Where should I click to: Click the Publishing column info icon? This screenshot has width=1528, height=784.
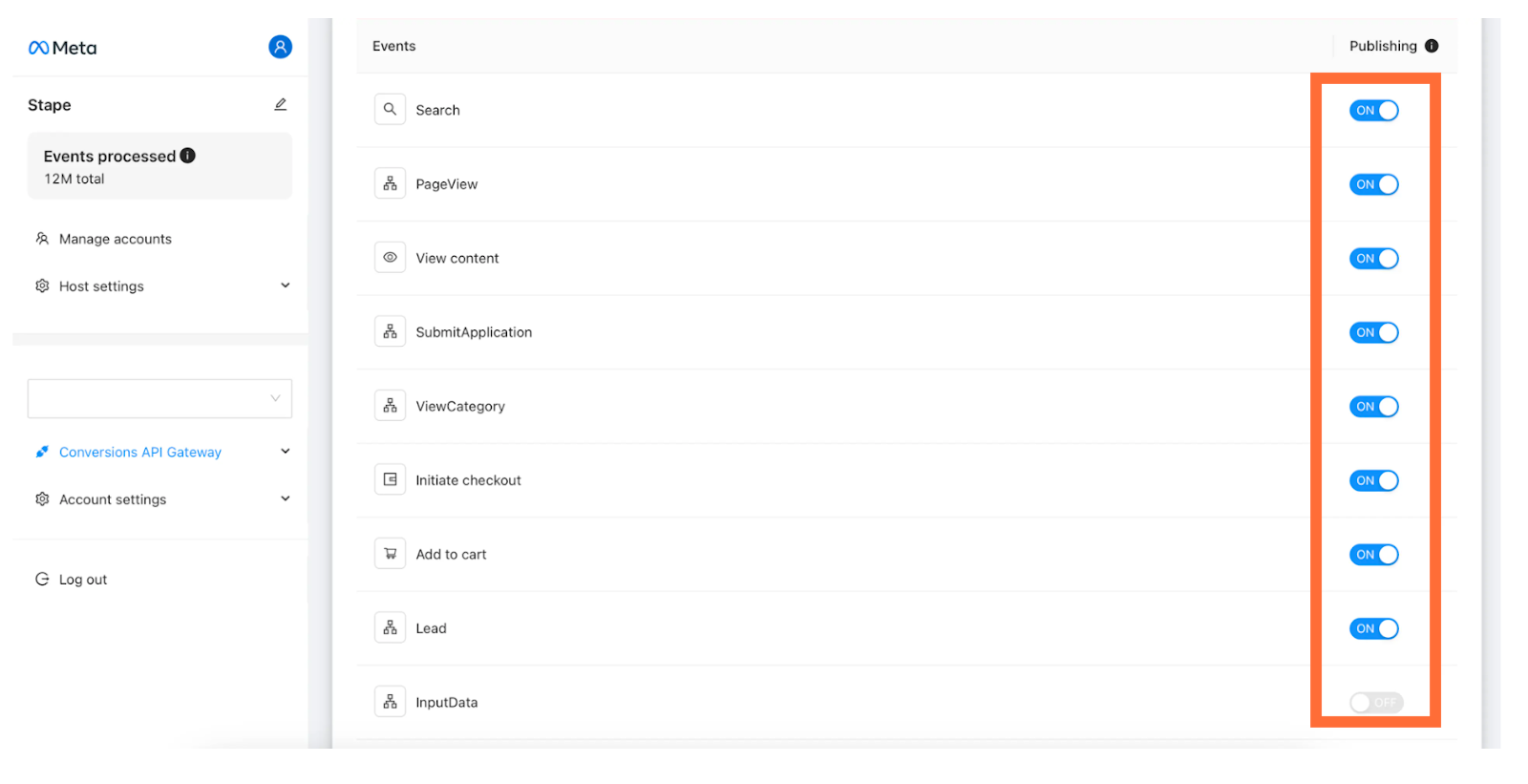tap(1432, 46)
